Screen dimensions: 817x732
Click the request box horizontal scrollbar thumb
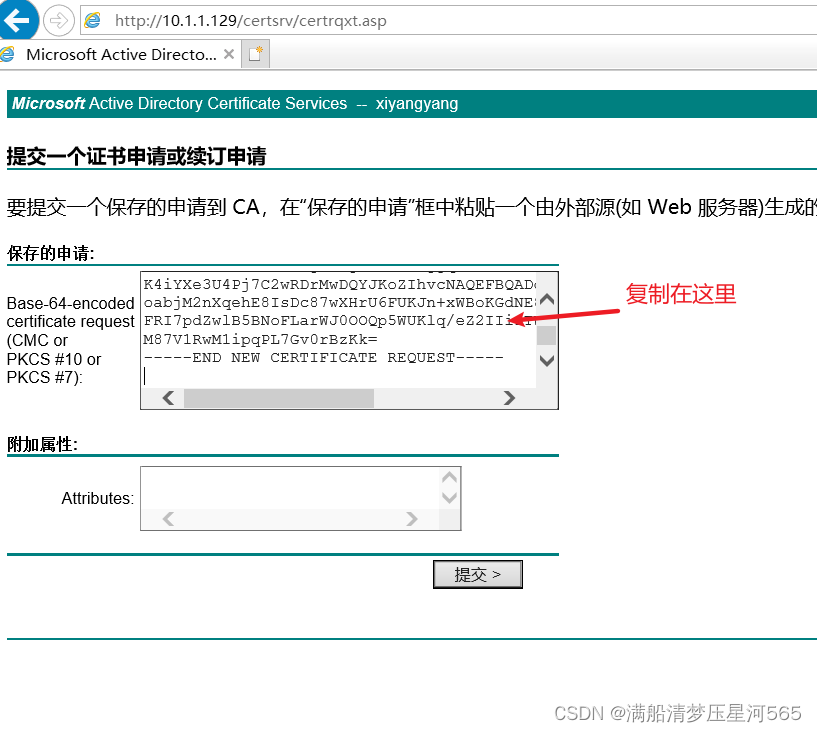click(x=279, y=398)
